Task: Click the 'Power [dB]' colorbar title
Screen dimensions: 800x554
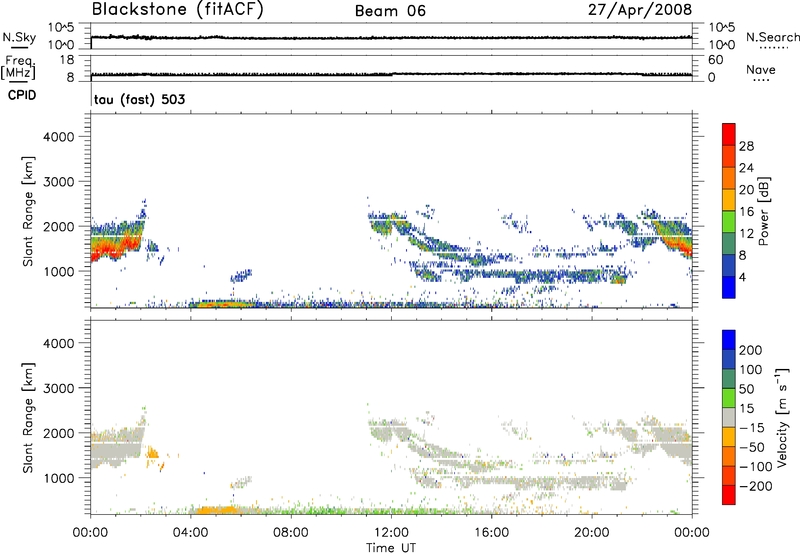Action: (x=764, y=211)
